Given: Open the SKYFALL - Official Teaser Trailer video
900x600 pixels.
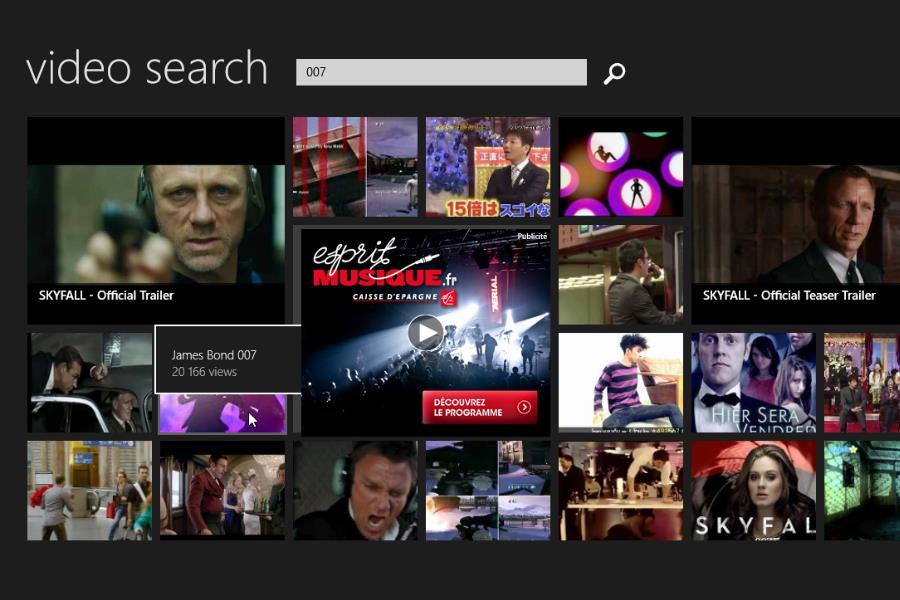Looking at the screenshot, I should pos(796,220).
